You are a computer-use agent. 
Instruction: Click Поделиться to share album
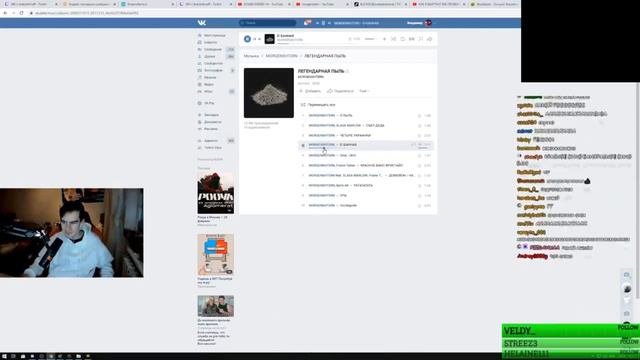point(340,91)
